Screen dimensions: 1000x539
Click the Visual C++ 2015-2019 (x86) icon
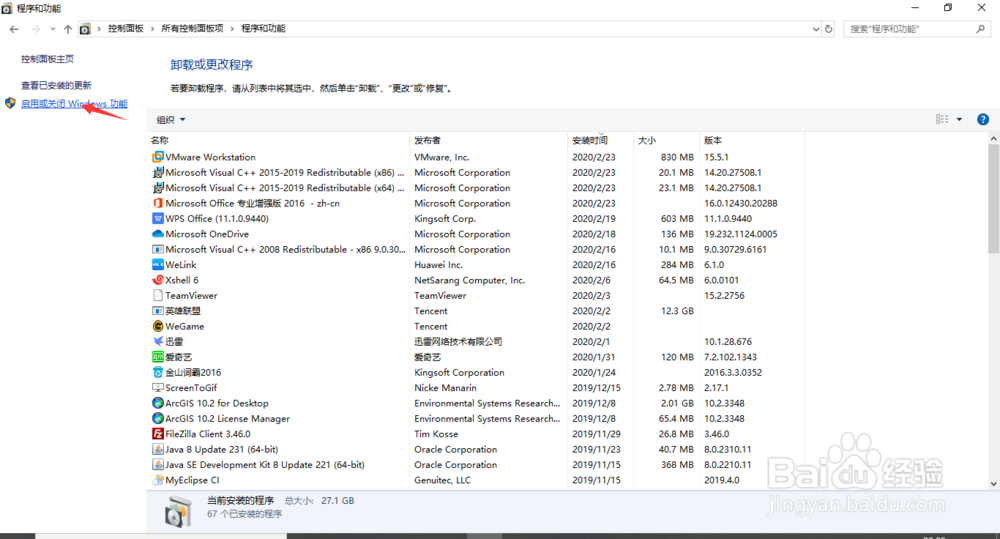tap(158, 172)
